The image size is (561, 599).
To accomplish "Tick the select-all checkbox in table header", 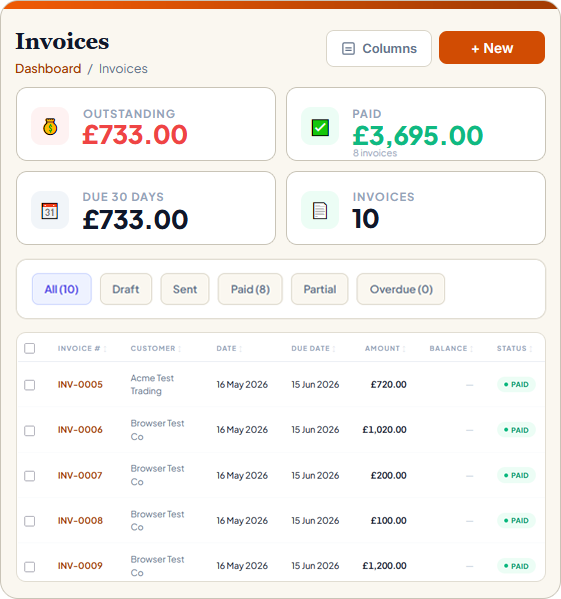I will click(x=29, y=348).
